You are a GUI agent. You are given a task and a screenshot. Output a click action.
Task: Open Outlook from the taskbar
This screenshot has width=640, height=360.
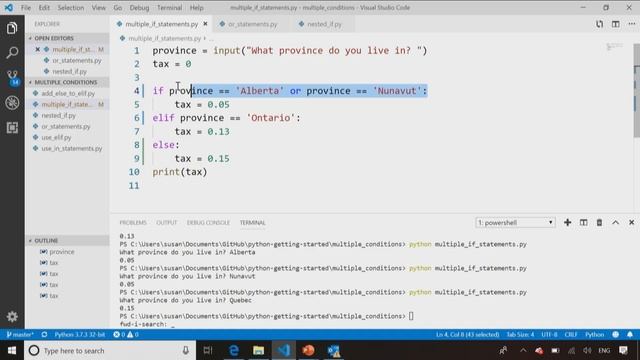click(x=333, y=351)
